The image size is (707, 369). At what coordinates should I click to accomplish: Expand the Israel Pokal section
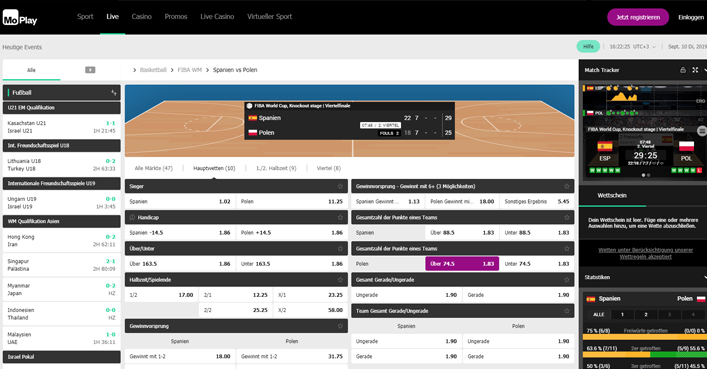pos(62,357)
